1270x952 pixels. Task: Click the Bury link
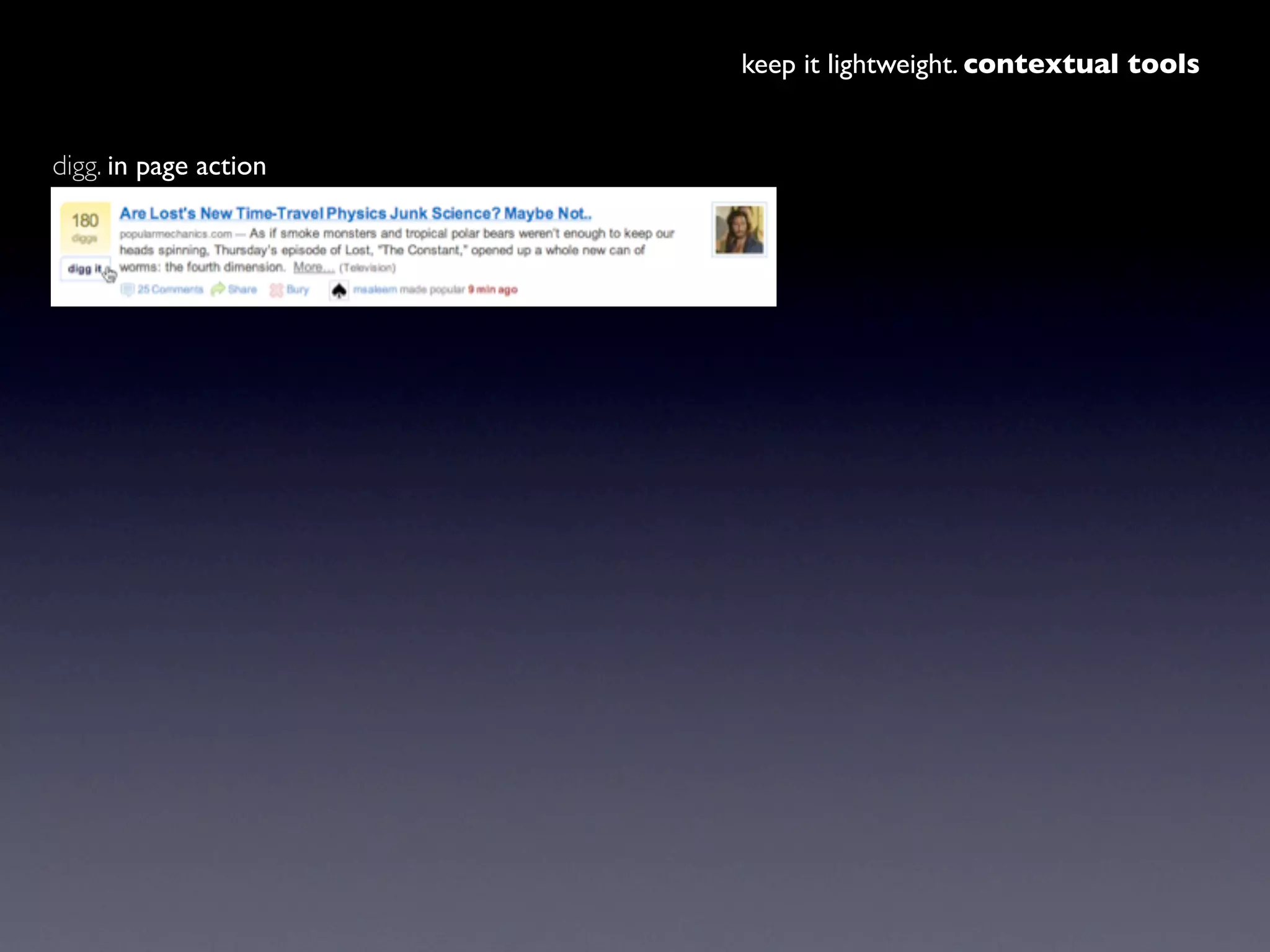[x=298, y=289]
